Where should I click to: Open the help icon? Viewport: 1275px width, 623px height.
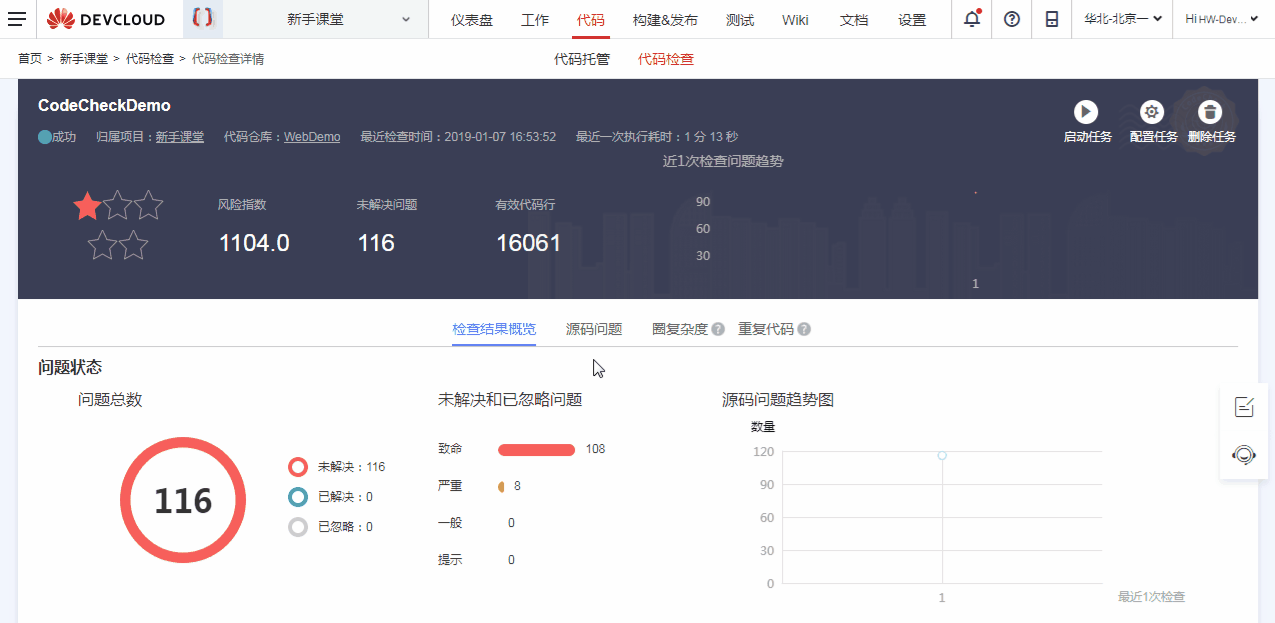tap(1011, 19)
